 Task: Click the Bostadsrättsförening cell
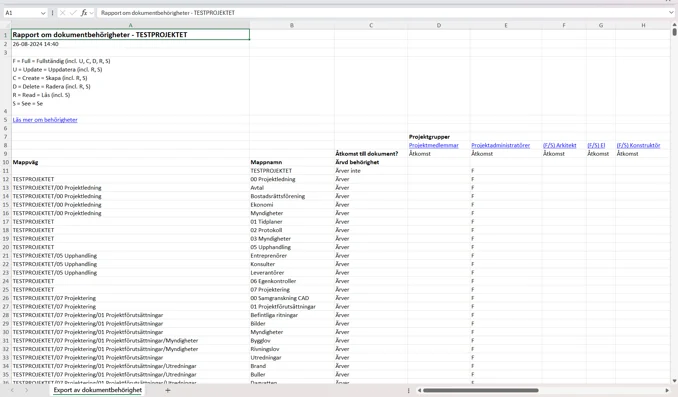291,196
